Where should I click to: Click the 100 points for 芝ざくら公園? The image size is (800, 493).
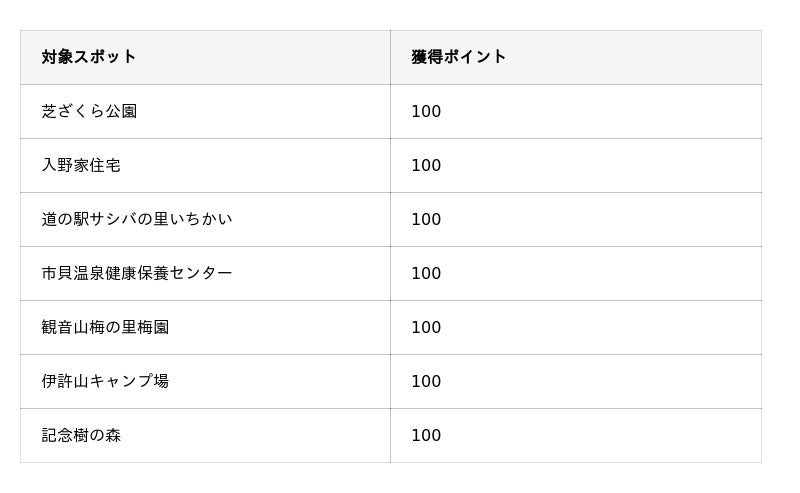[x=426, y=111]
